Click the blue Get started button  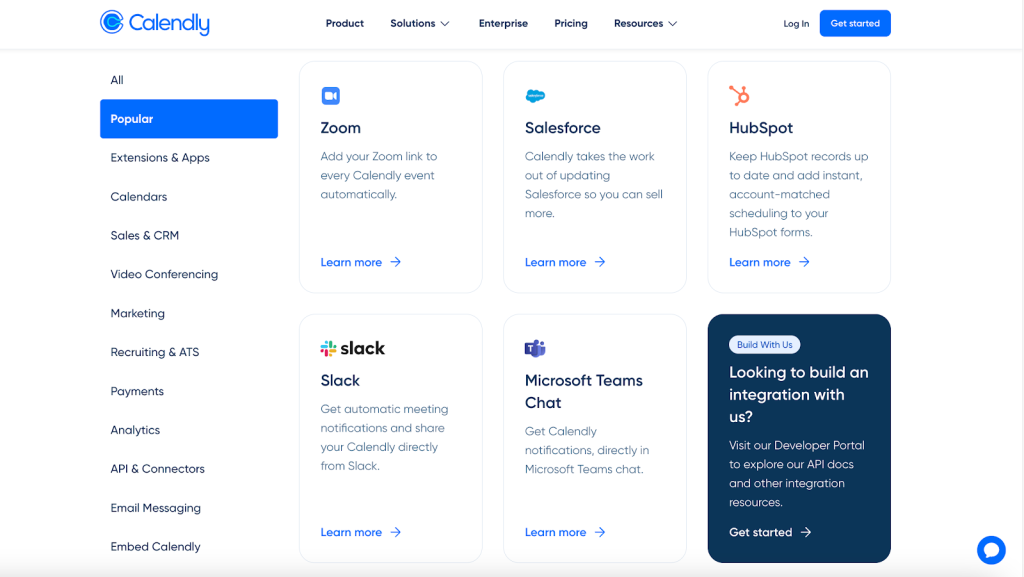point(855,23)
